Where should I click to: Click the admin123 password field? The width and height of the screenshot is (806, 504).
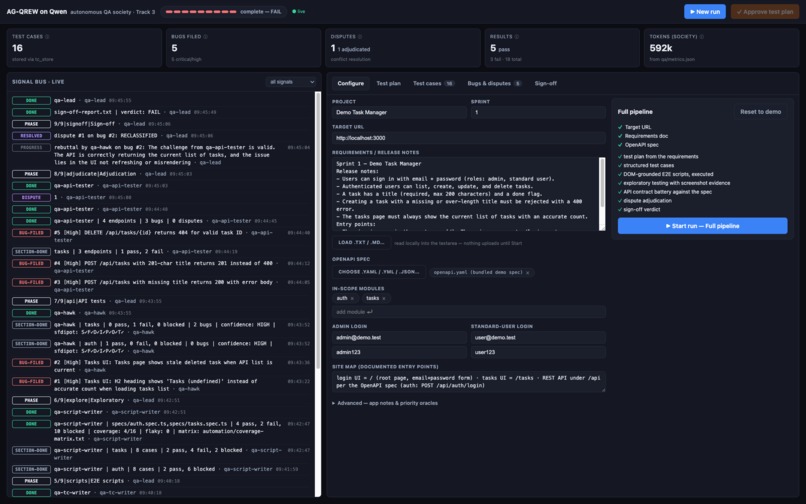coord(399,352)
